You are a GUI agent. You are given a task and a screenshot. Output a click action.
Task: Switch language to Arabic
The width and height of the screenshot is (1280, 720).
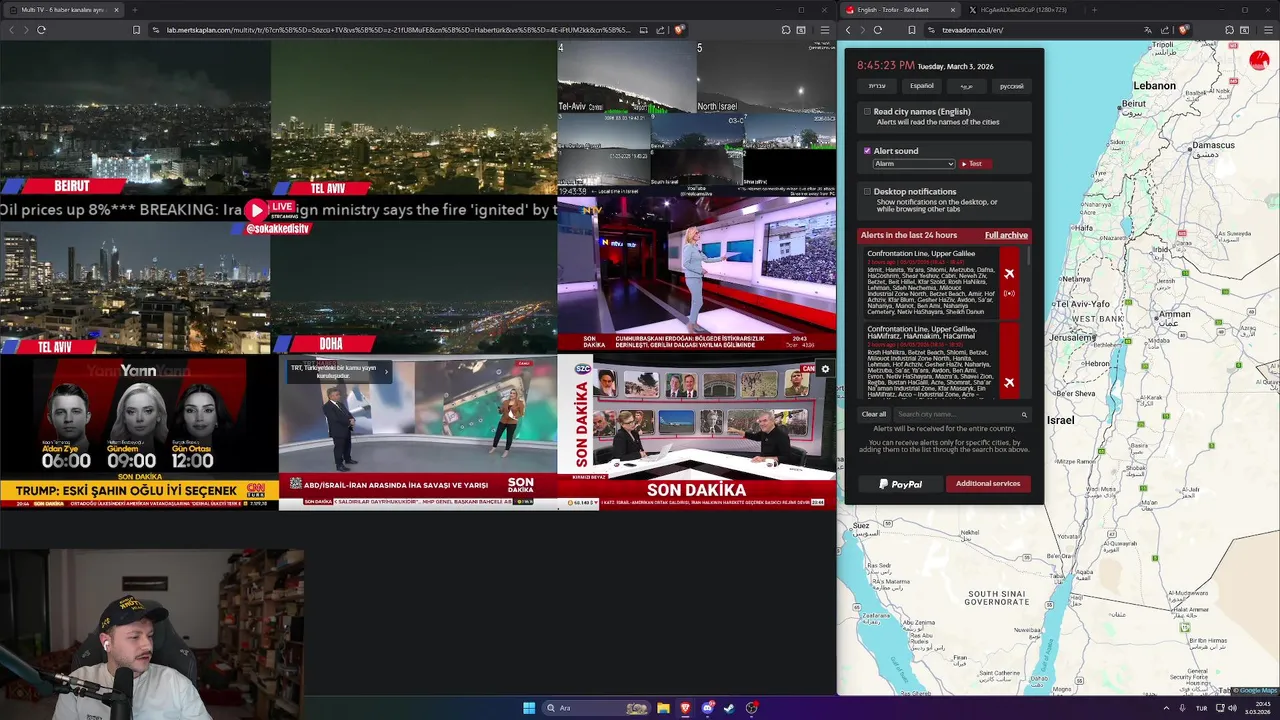(x=966, y=86)
